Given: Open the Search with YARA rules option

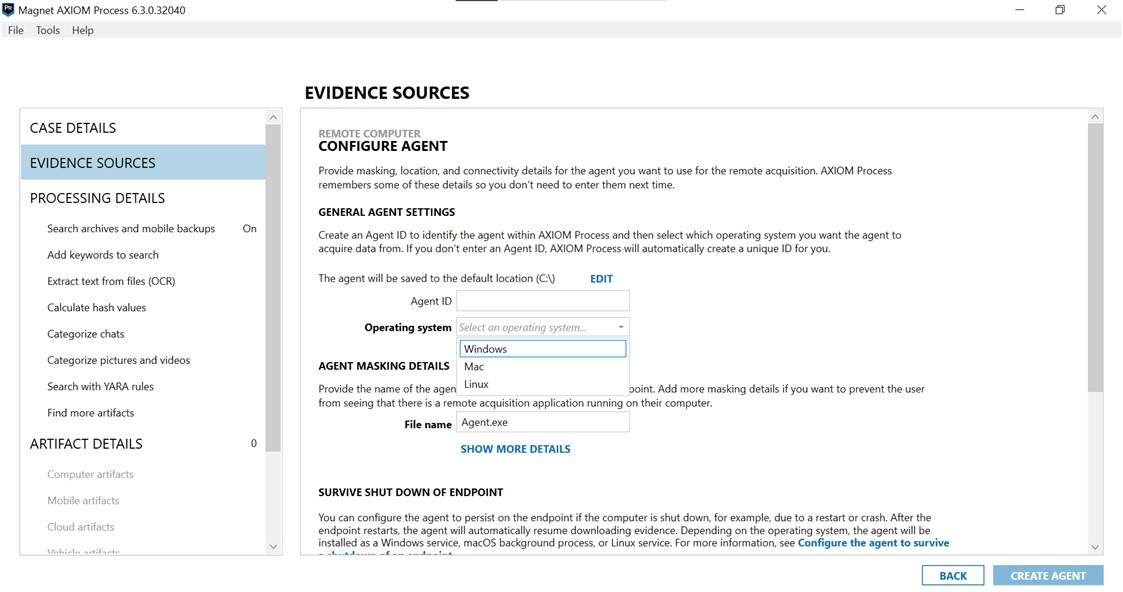Looking at the screenshot, I should pyautogui.click(x=102, y=386).
